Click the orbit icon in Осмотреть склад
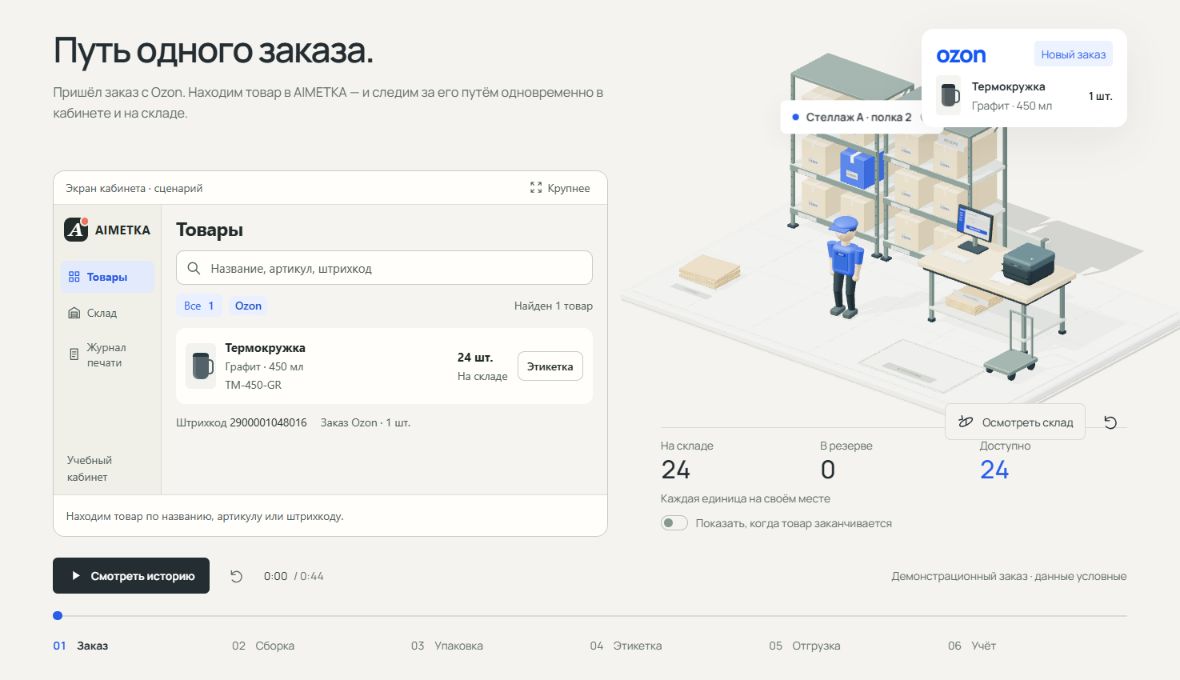Viewport: 1180px width, 680px height. 966,422
